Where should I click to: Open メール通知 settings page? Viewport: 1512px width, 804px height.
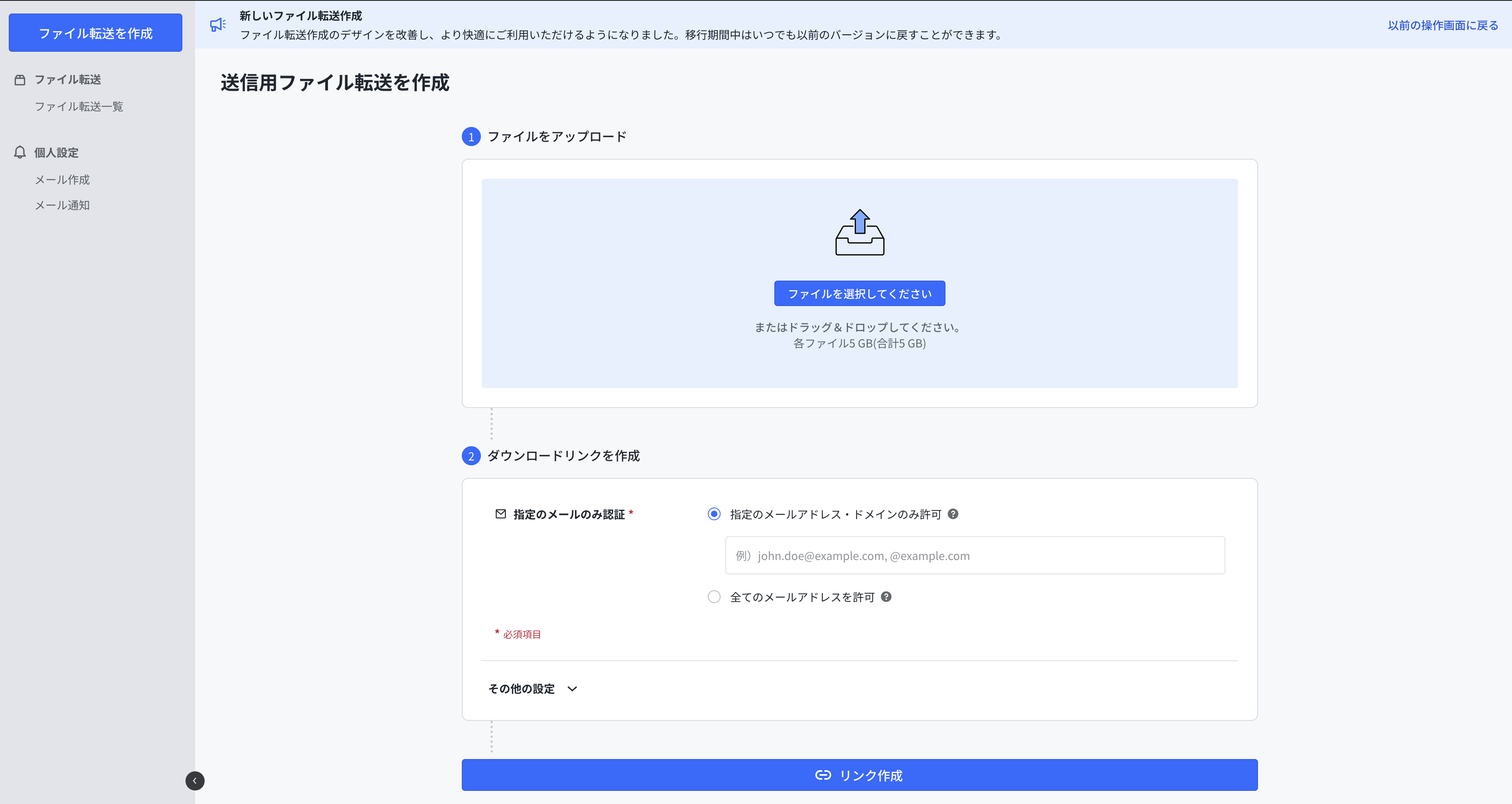[x=62, y=205]
